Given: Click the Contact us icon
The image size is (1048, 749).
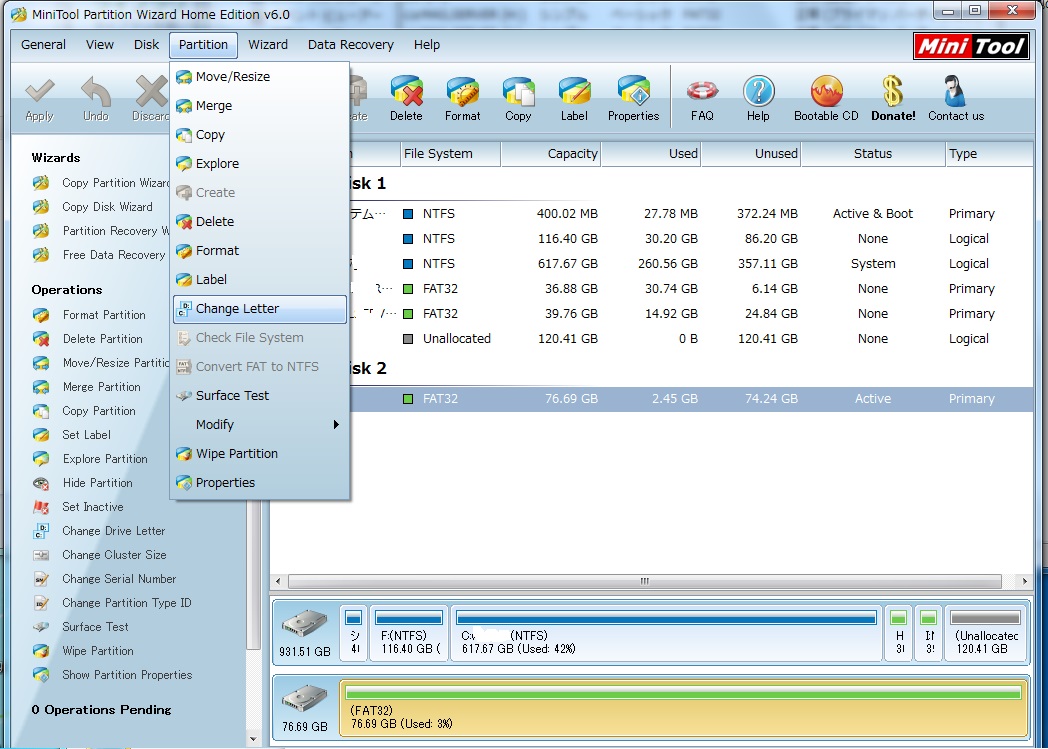Looking at the screenshot, I should [x=956, y=98].
